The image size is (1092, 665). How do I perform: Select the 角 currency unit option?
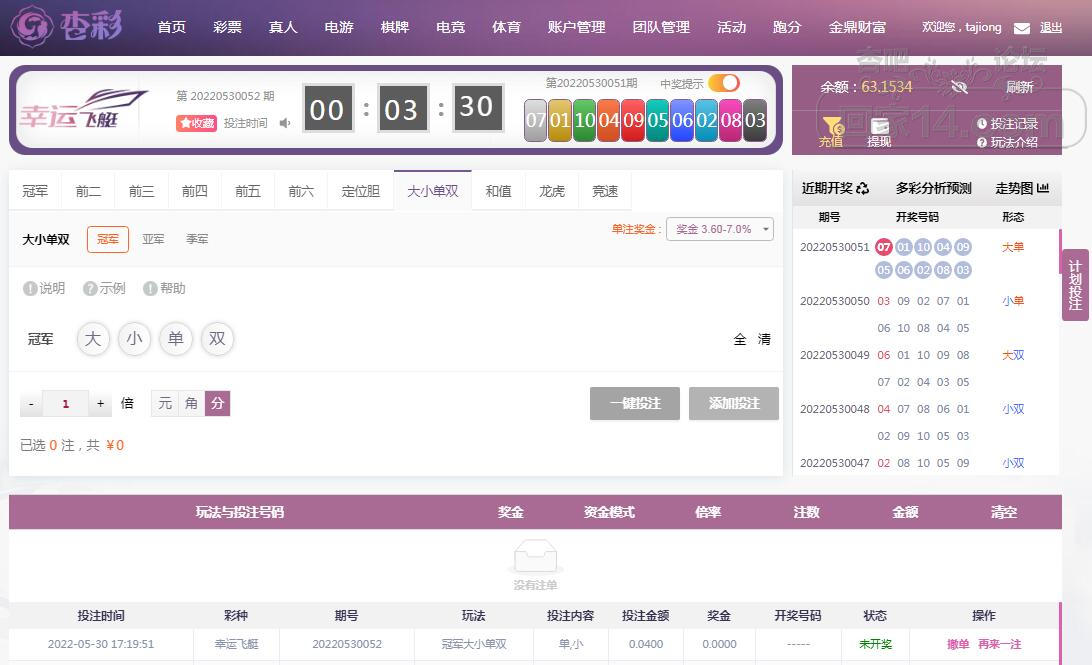coord(191,403)
